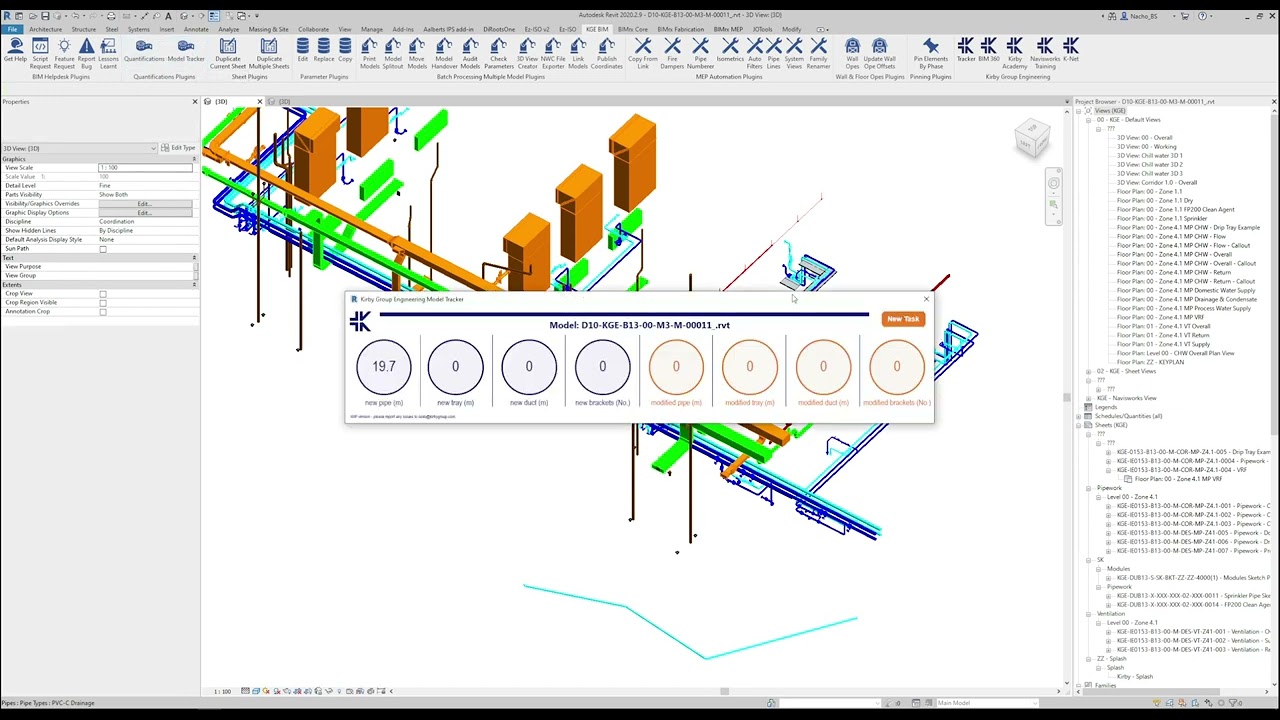The width and height of the screenshot is (1280, 720).
Task: Click Duplicate Current Sheet
Action: 228,54
